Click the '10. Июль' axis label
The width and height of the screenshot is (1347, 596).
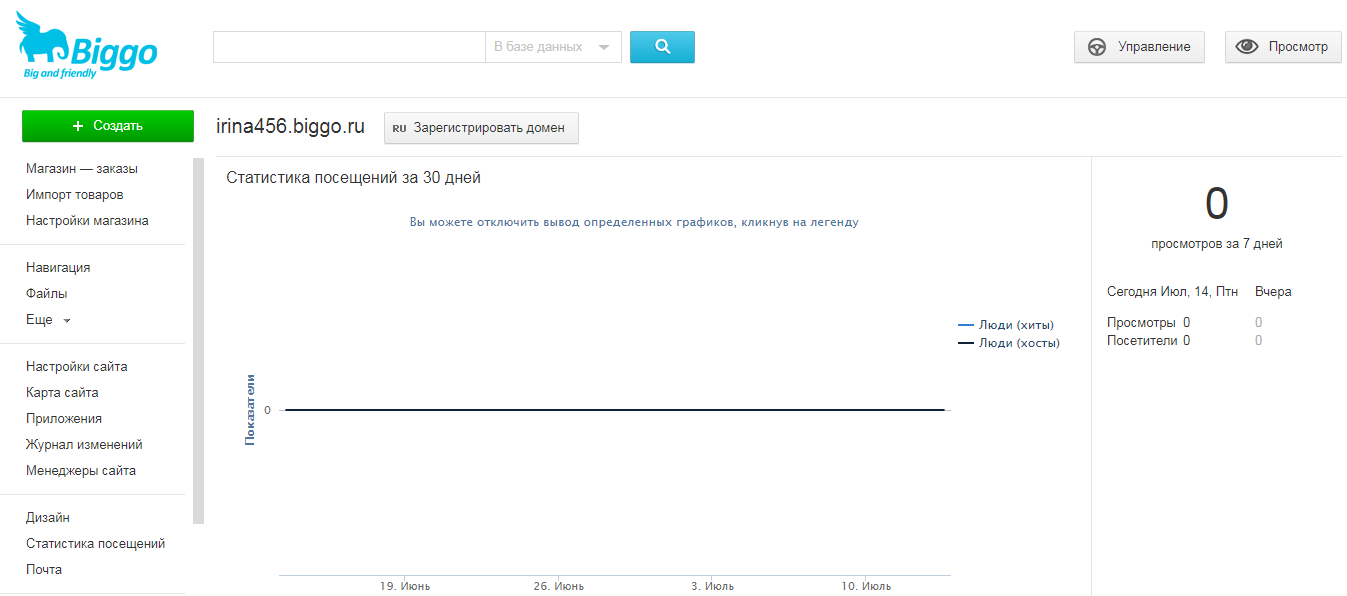click(865, 586)
